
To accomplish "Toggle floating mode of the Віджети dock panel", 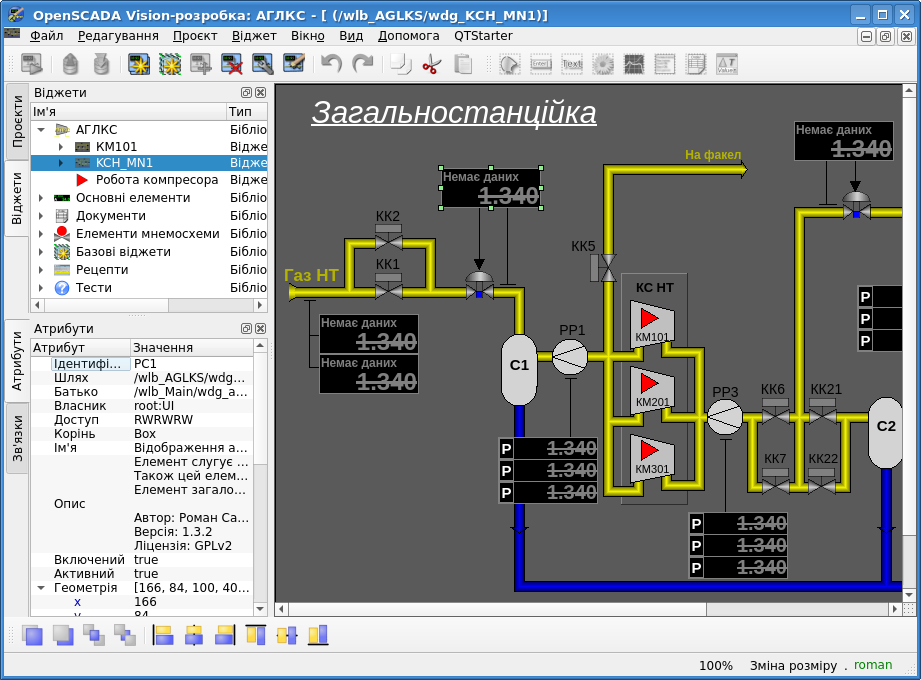I will click(246, 93).
